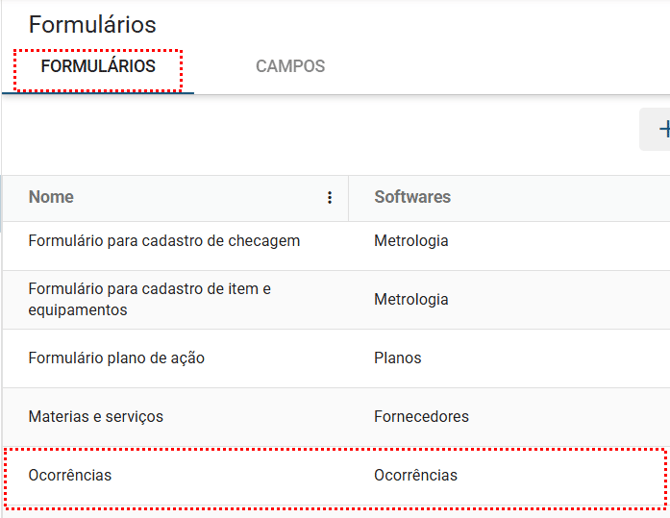Open the Nome column three-dot menu

point(330,198)
